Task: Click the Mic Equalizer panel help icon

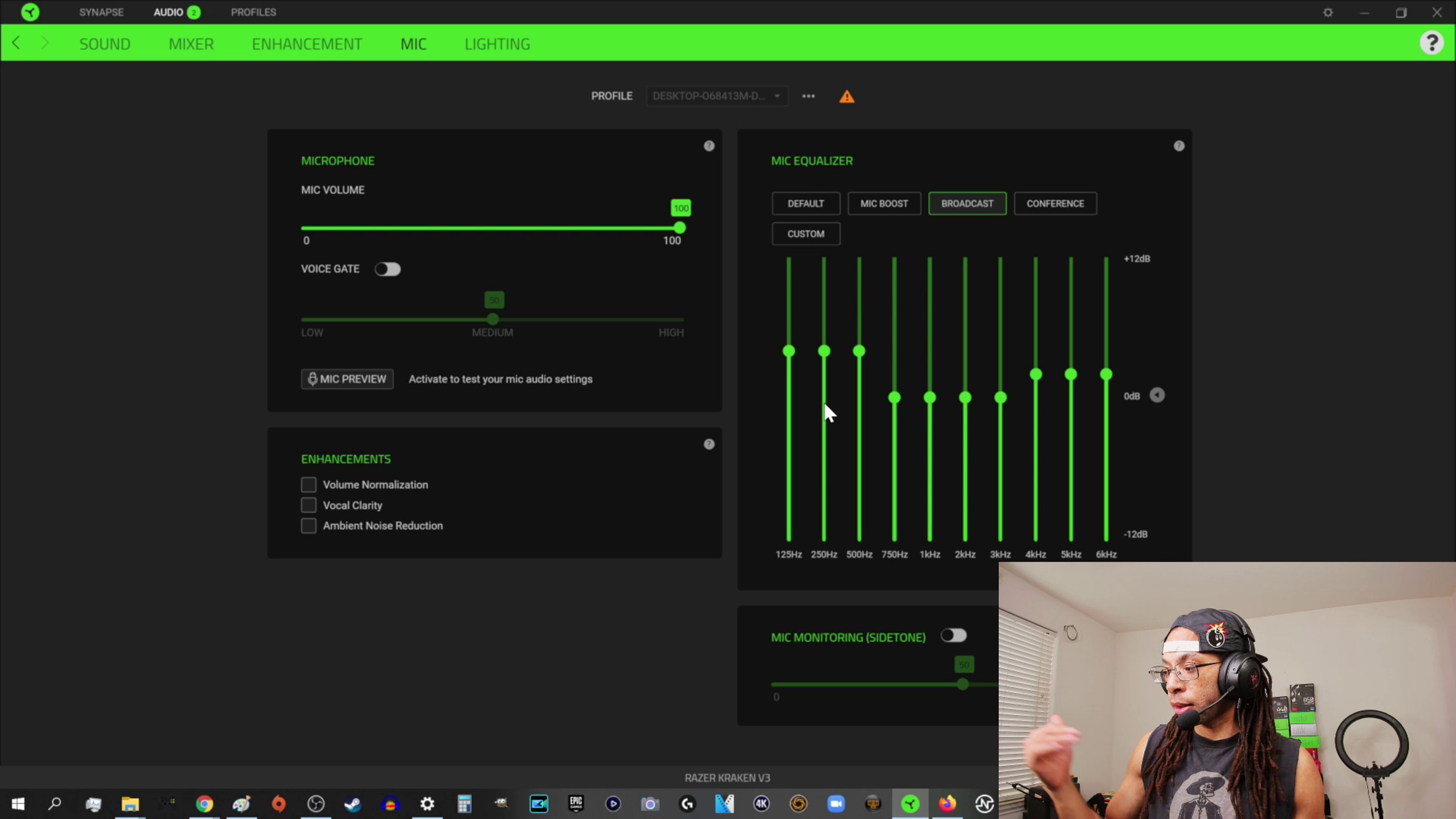Action: pyautogui.click(x=1179, y=146)
